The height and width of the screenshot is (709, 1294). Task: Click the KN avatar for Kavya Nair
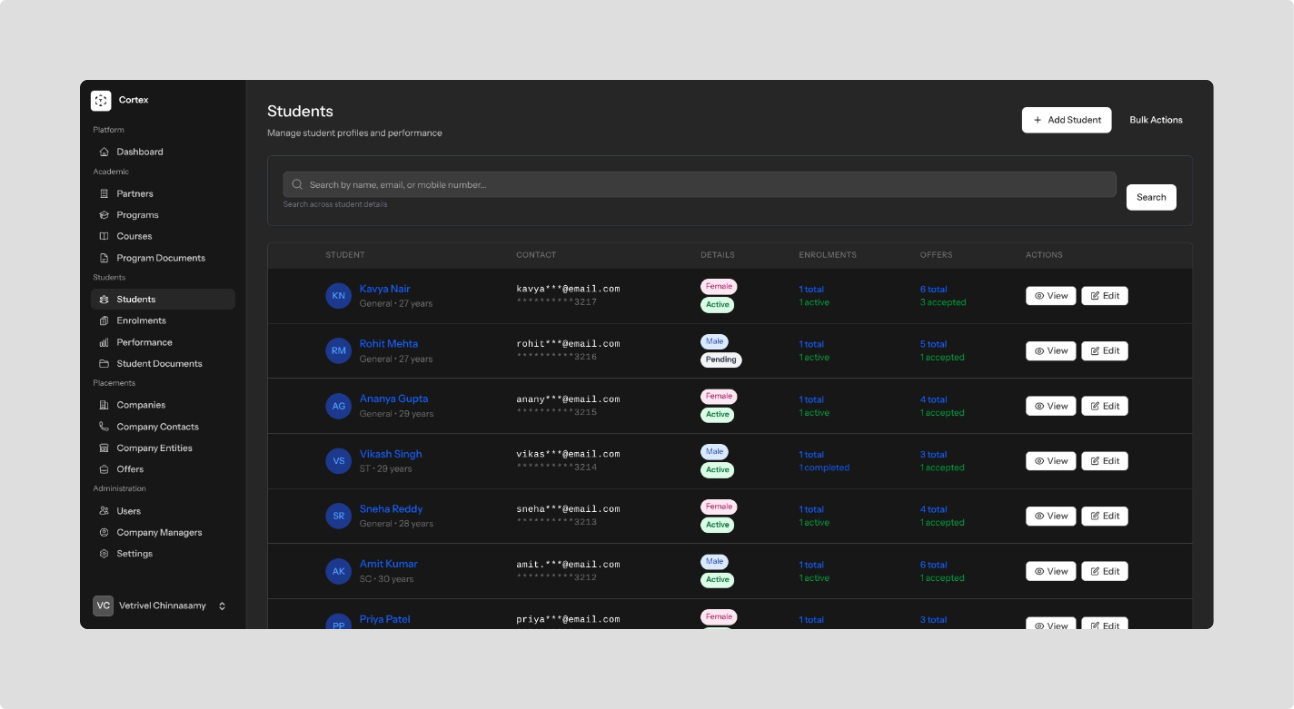pos(339,296)
